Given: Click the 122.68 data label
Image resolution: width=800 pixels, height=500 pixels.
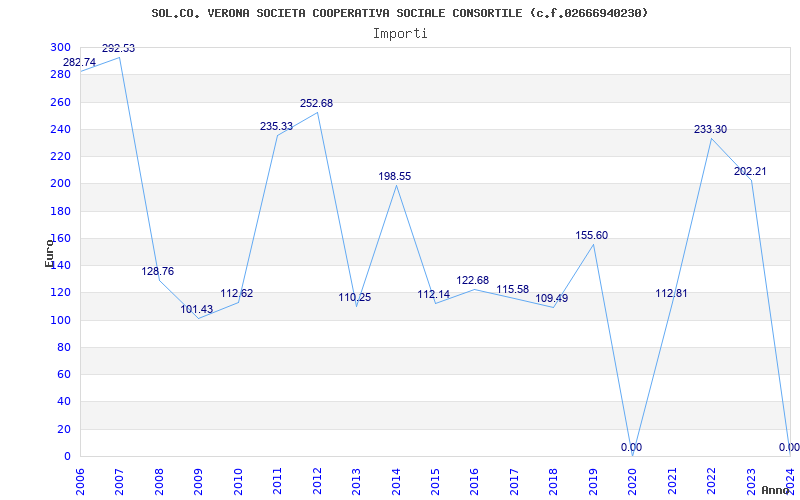Looking at the screenshot, I should click(x=472, y=280).
